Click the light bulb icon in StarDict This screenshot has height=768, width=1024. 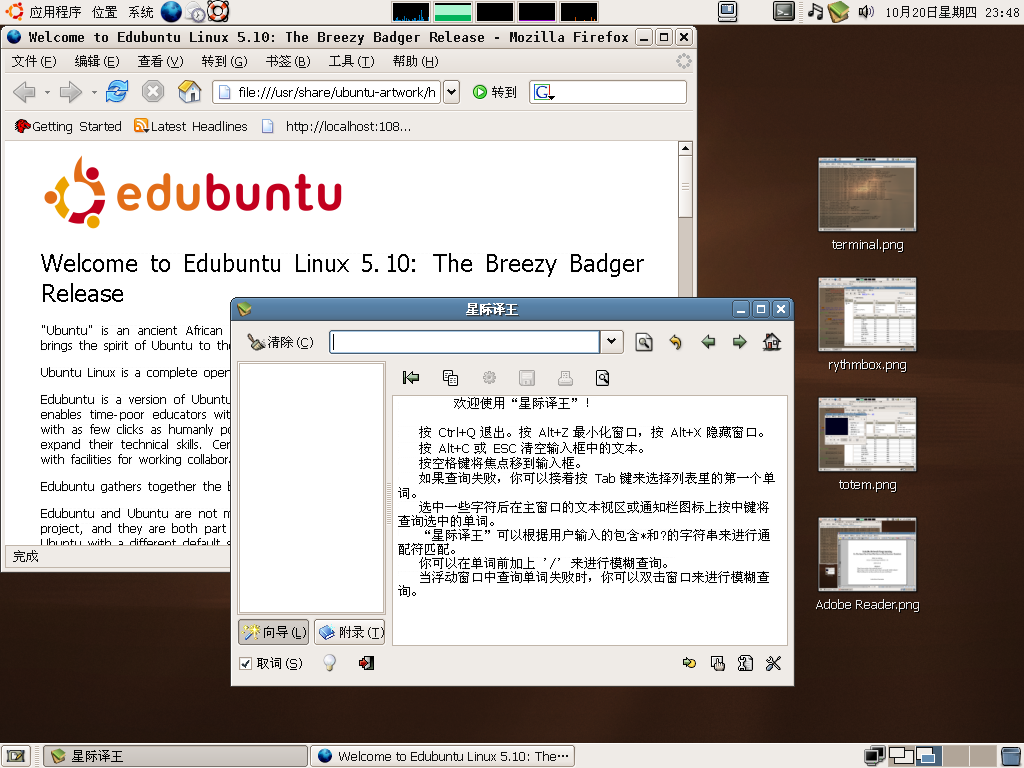[x=330, y=663]
